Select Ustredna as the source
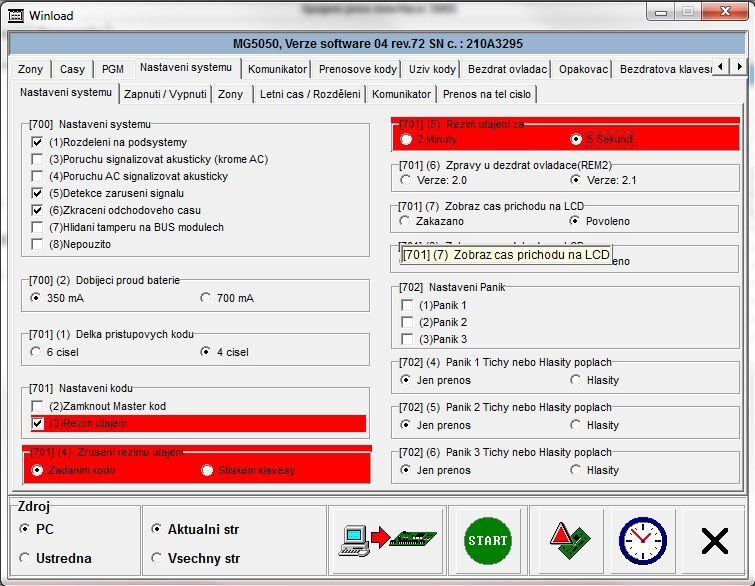Viewport: 755px width, 586px height. (25, 558)
